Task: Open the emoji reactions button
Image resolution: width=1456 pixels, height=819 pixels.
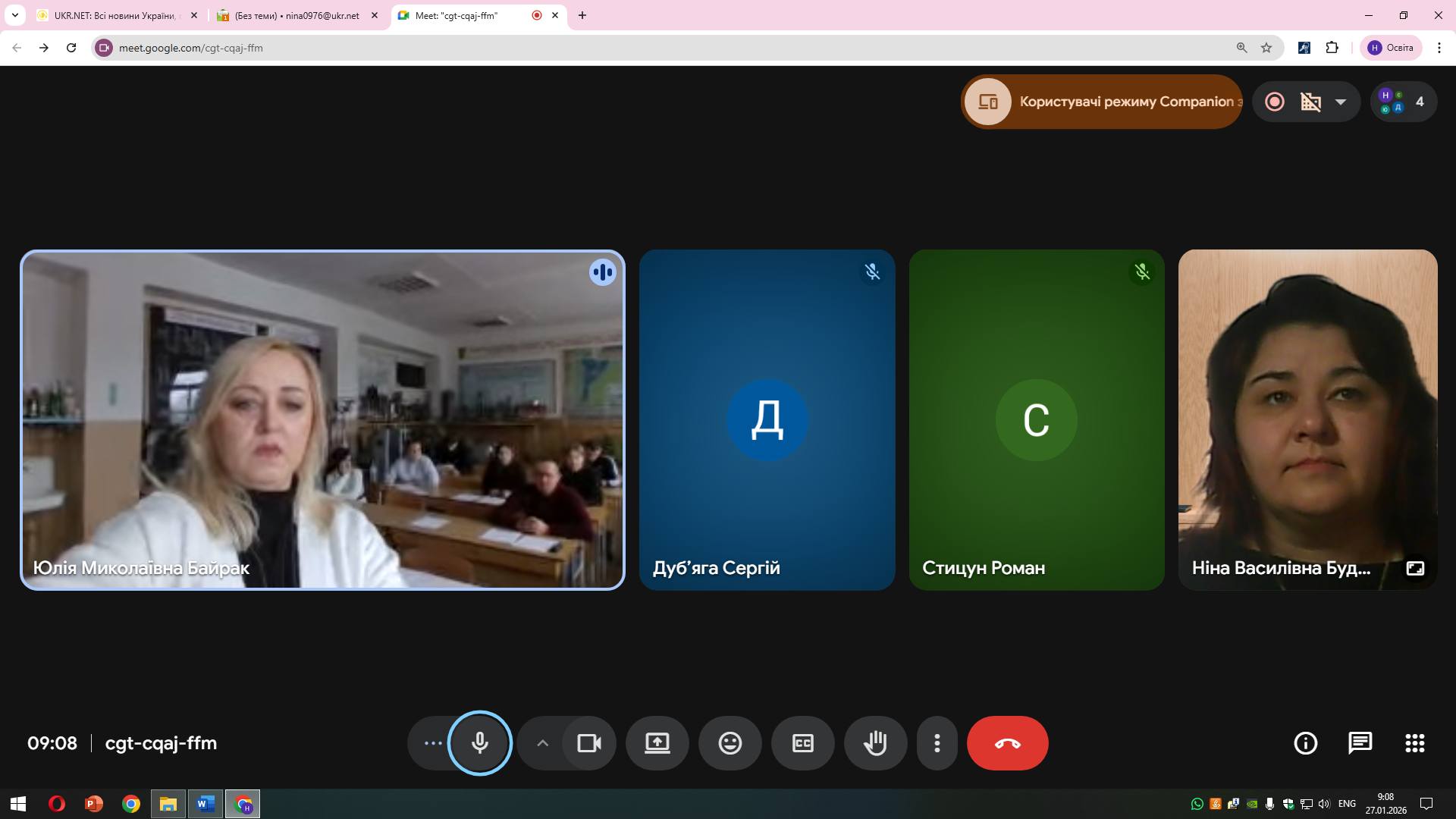Action: pyautogui.click(x=730, y=743)
